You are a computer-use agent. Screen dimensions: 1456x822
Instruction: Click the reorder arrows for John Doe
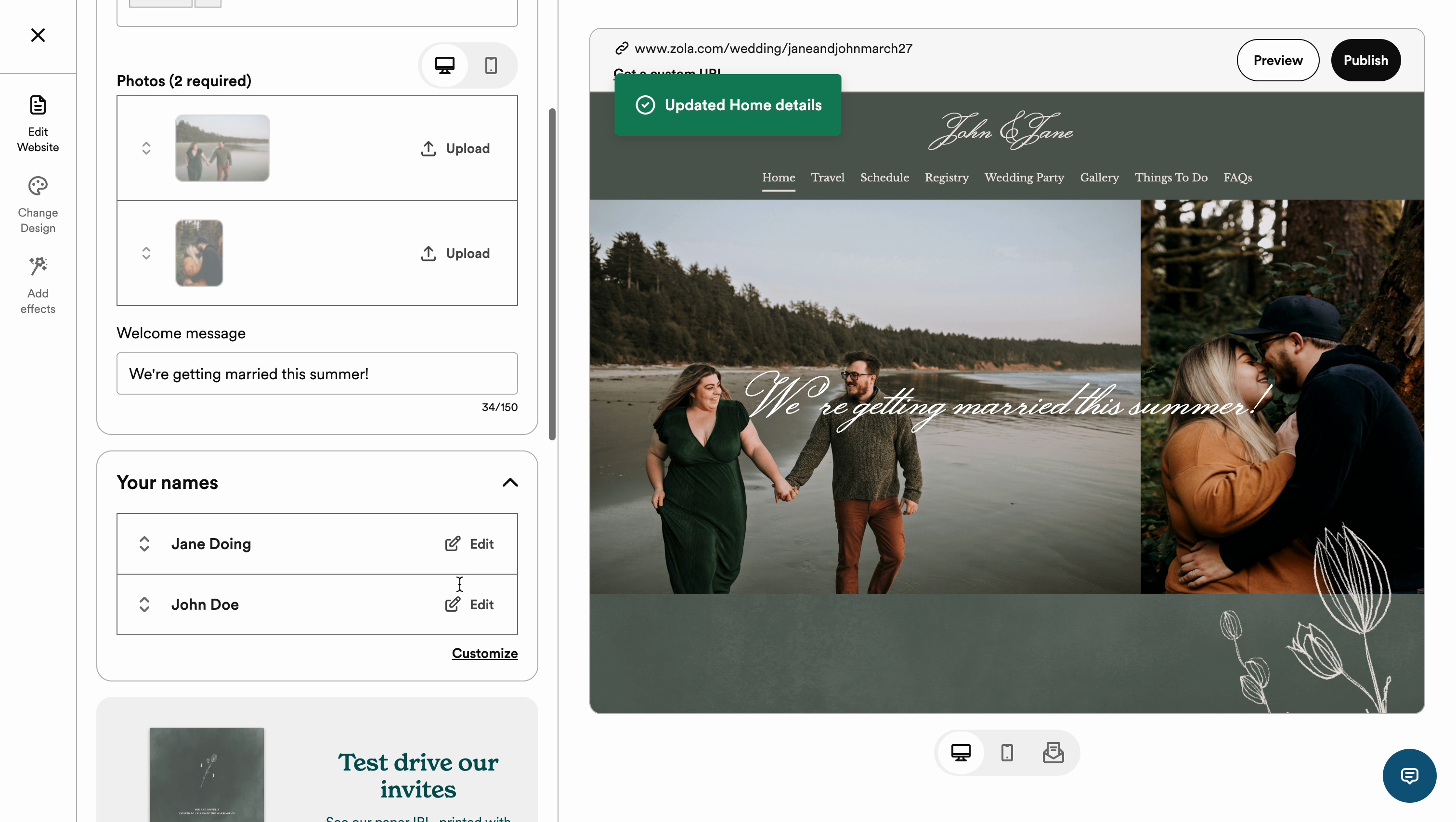click(144, 604)
